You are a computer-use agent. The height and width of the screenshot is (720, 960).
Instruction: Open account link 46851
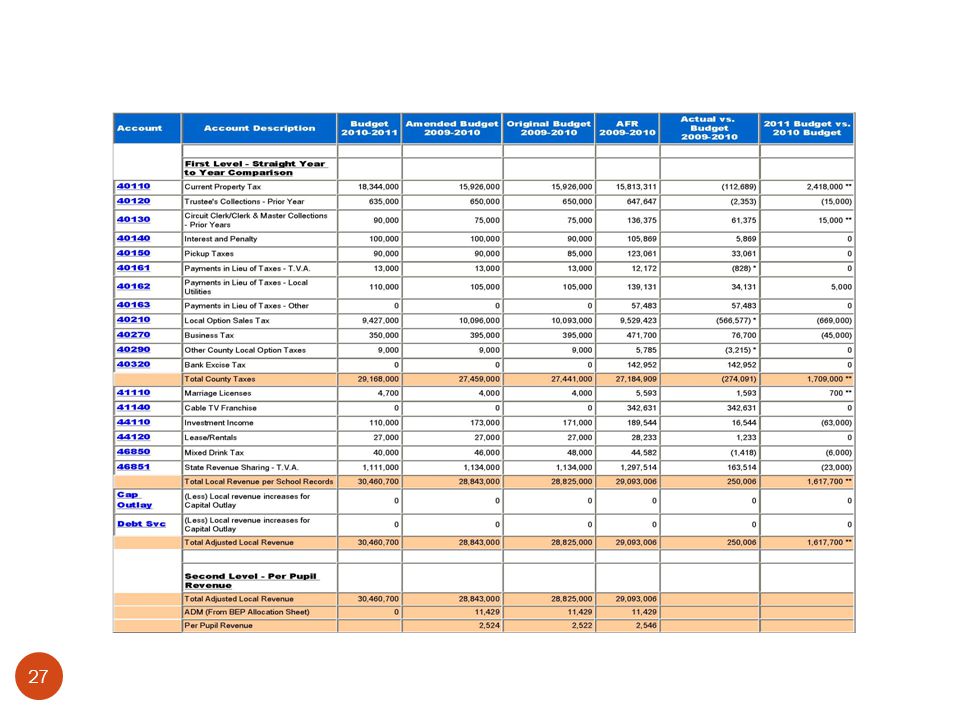(133, 467)
